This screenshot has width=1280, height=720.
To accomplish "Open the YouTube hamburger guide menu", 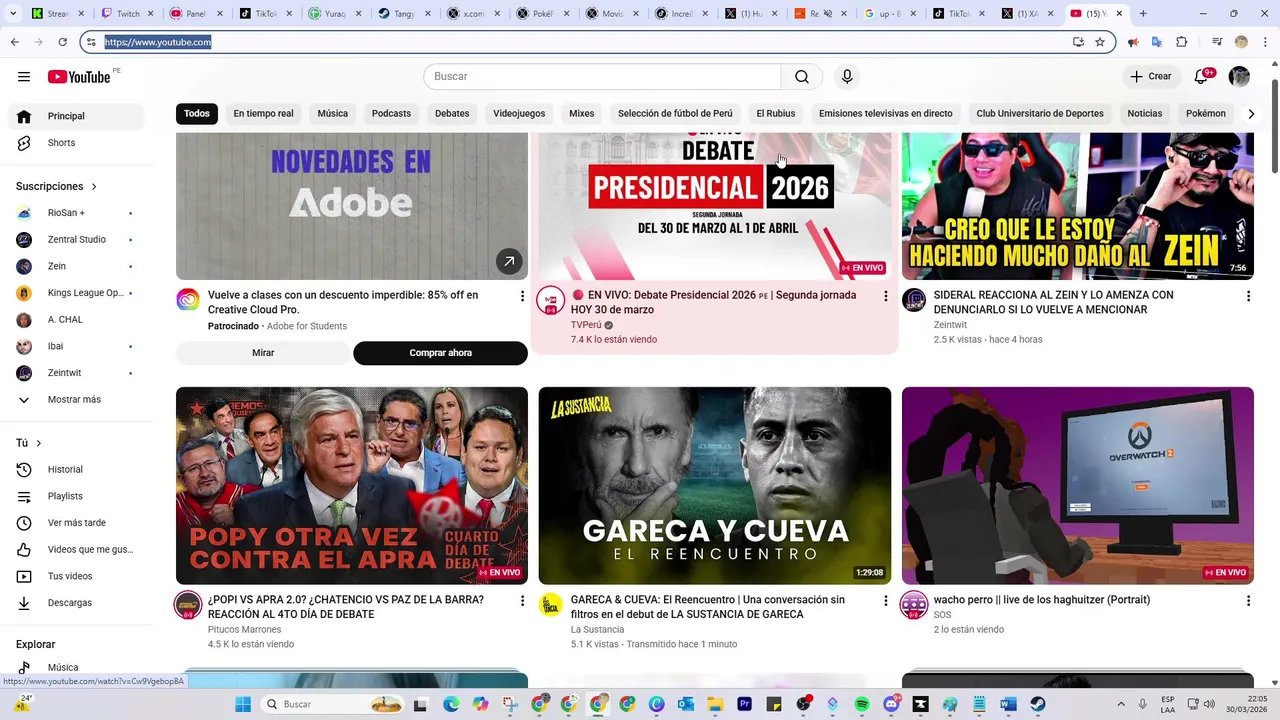I will pyautogui.click(x=24, y=77).
